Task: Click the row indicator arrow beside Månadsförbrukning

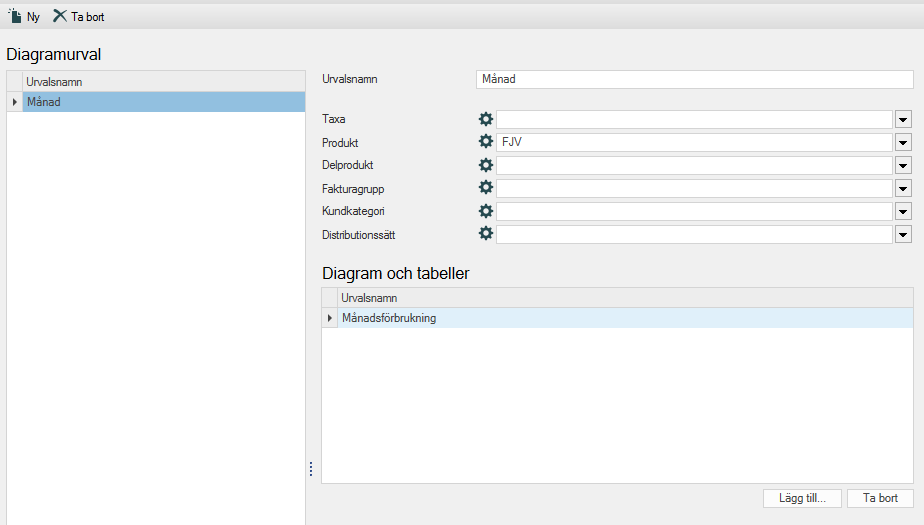Action: coord(330,318)
